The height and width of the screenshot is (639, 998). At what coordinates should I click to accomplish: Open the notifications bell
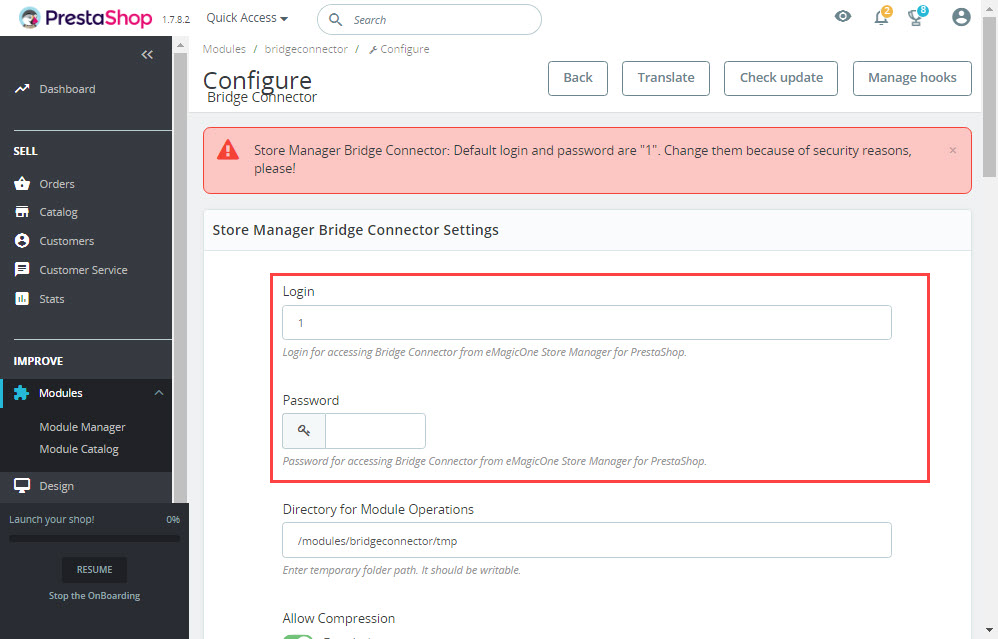tap(882, 17)
